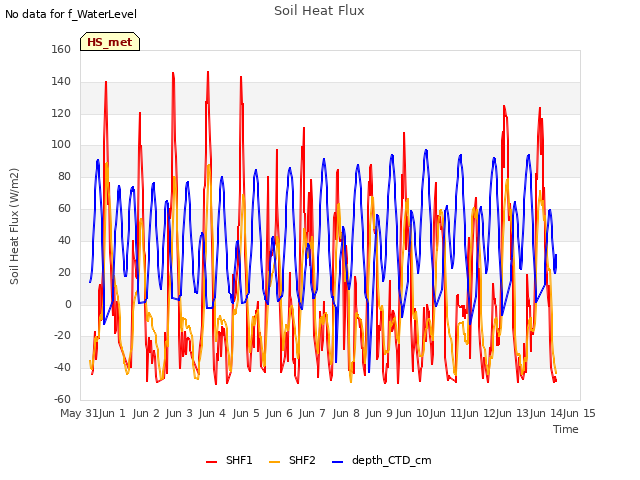Click the Jun 3 x-axis tick label
This screenshot has width=640, height=480.
point(179,413)
